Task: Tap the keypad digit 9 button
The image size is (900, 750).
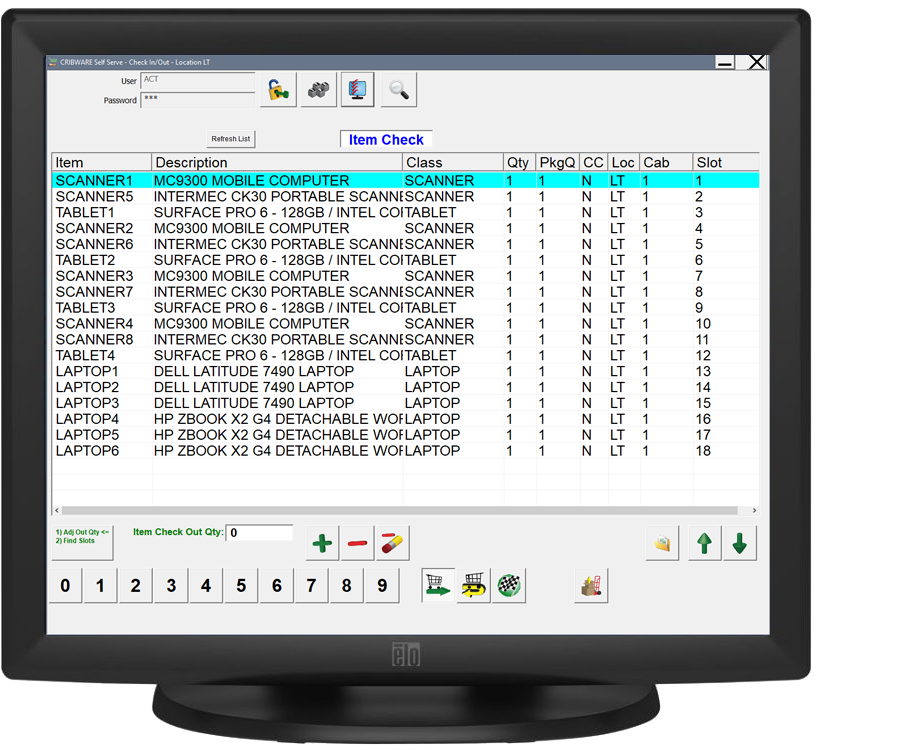Action: pyautogui.click(x=382, y=585)
